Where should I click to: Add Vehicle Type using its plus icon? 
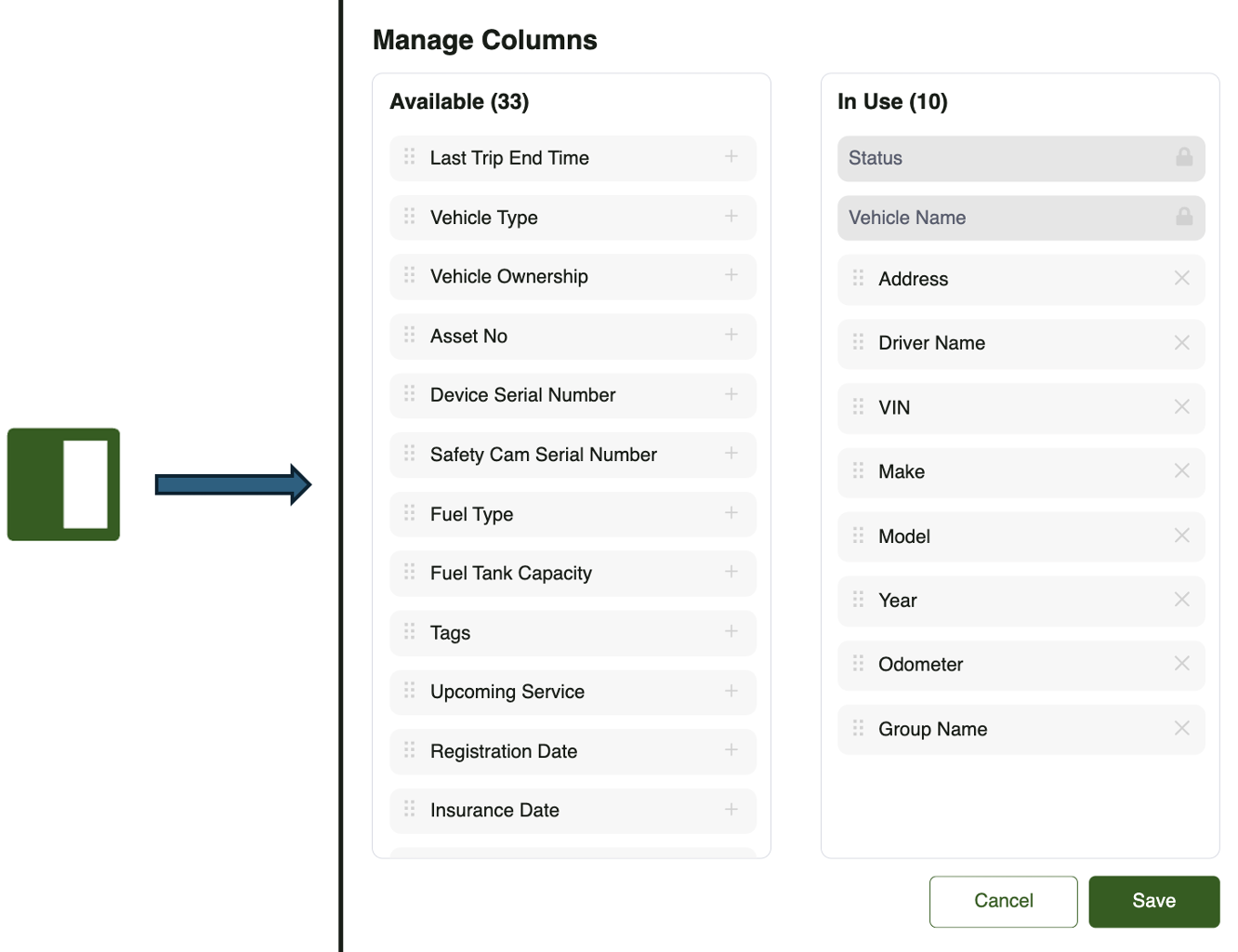pos(731,217)
